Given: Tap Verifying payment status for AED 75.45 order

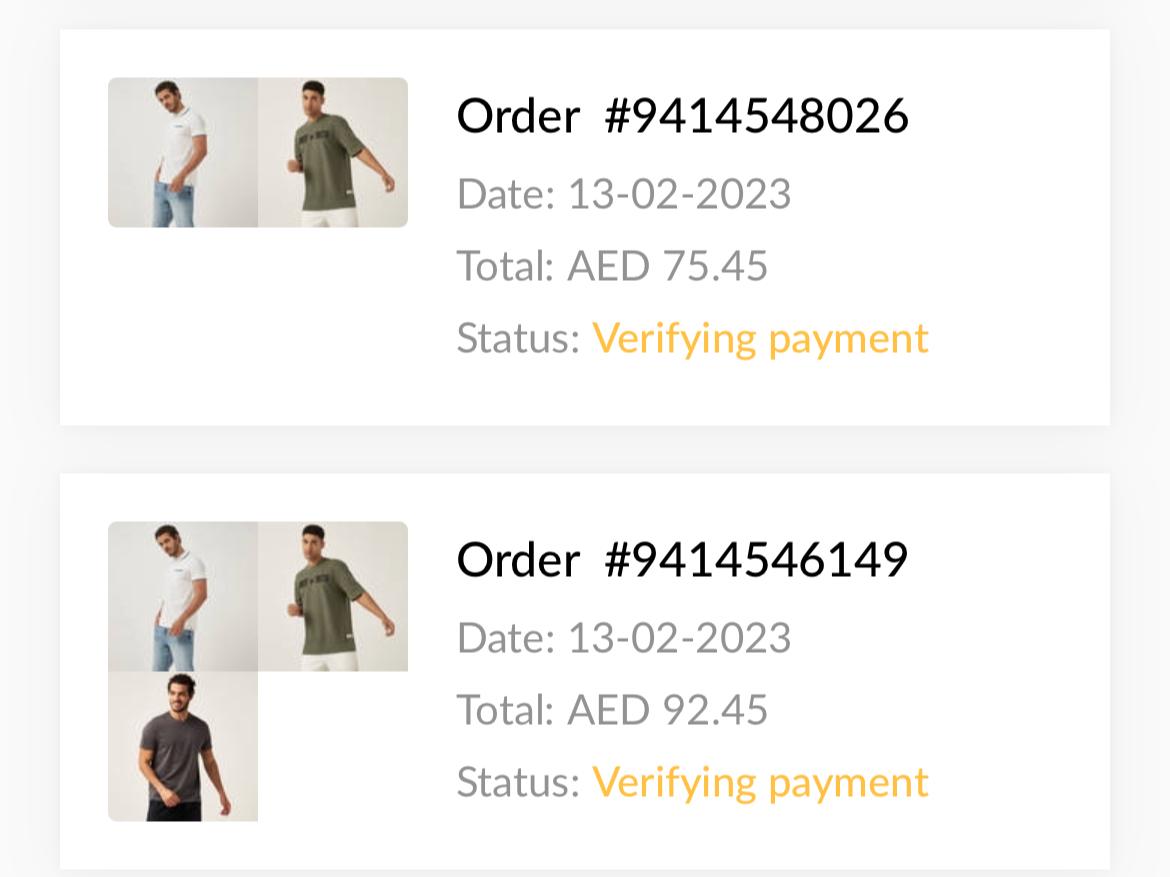Looking at the screenshot, I should click(760, 338).
